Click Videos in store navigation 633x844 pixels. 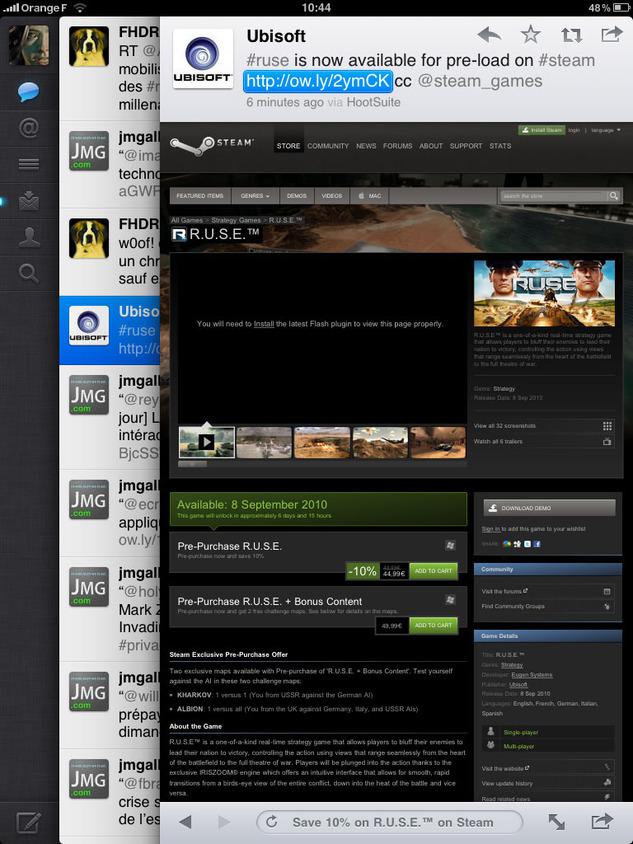pyautogui.click(x=332, y=196)
